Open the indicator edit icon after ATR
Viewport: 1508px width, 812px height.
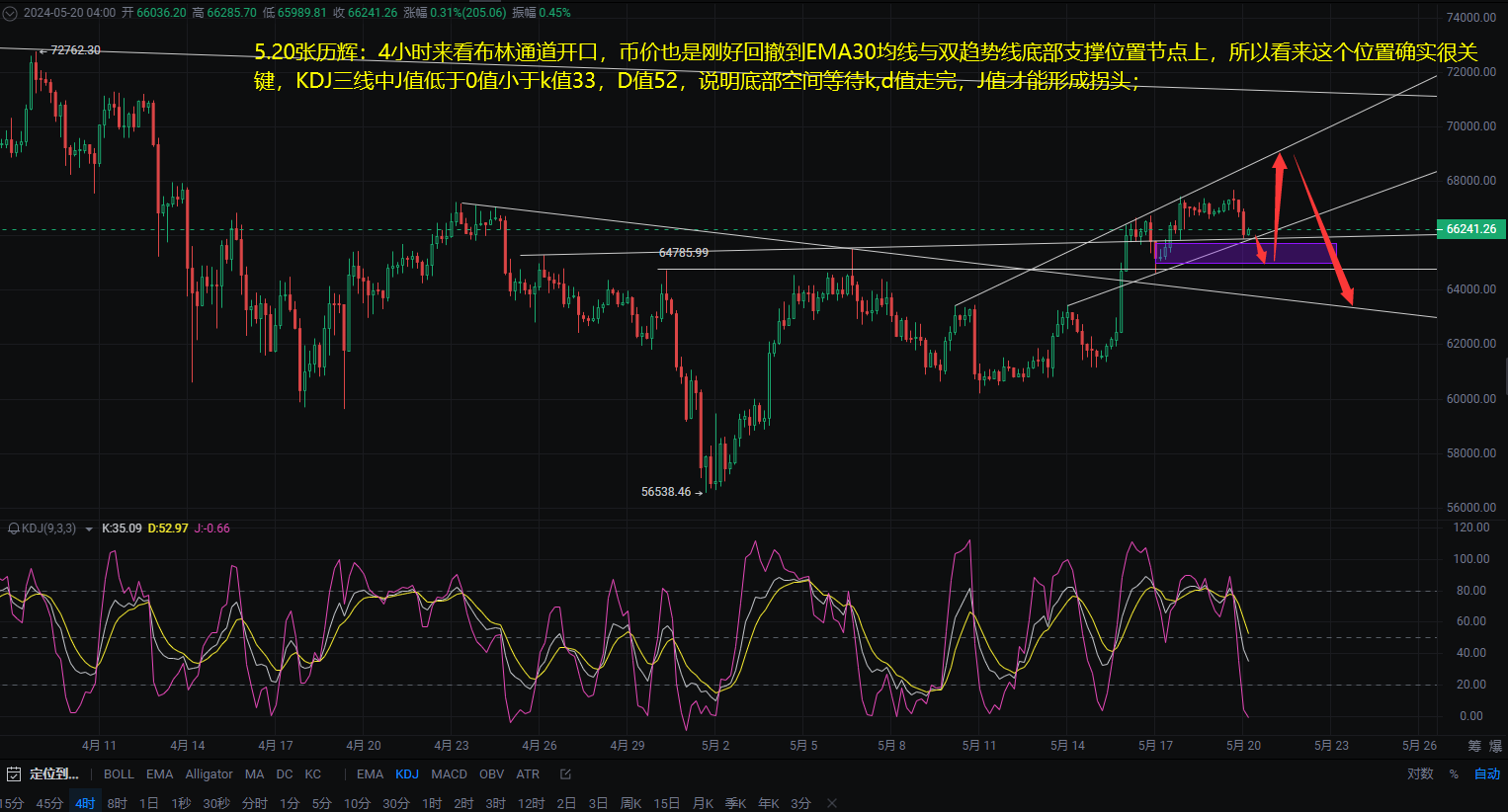(565, 774)
